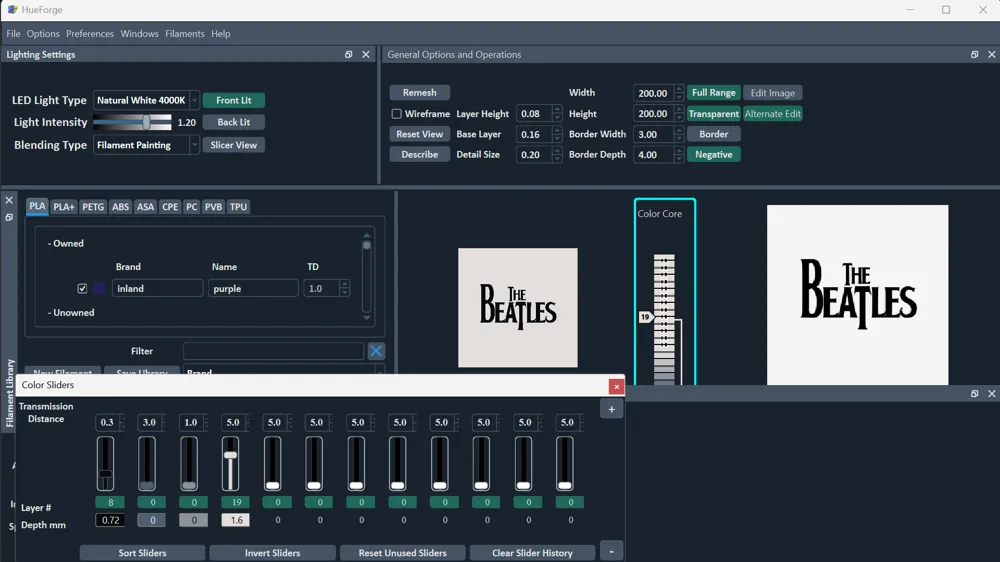Open the Blending Type dropdown
This screenshot has height=562, width=1000.
coord(146,145)
